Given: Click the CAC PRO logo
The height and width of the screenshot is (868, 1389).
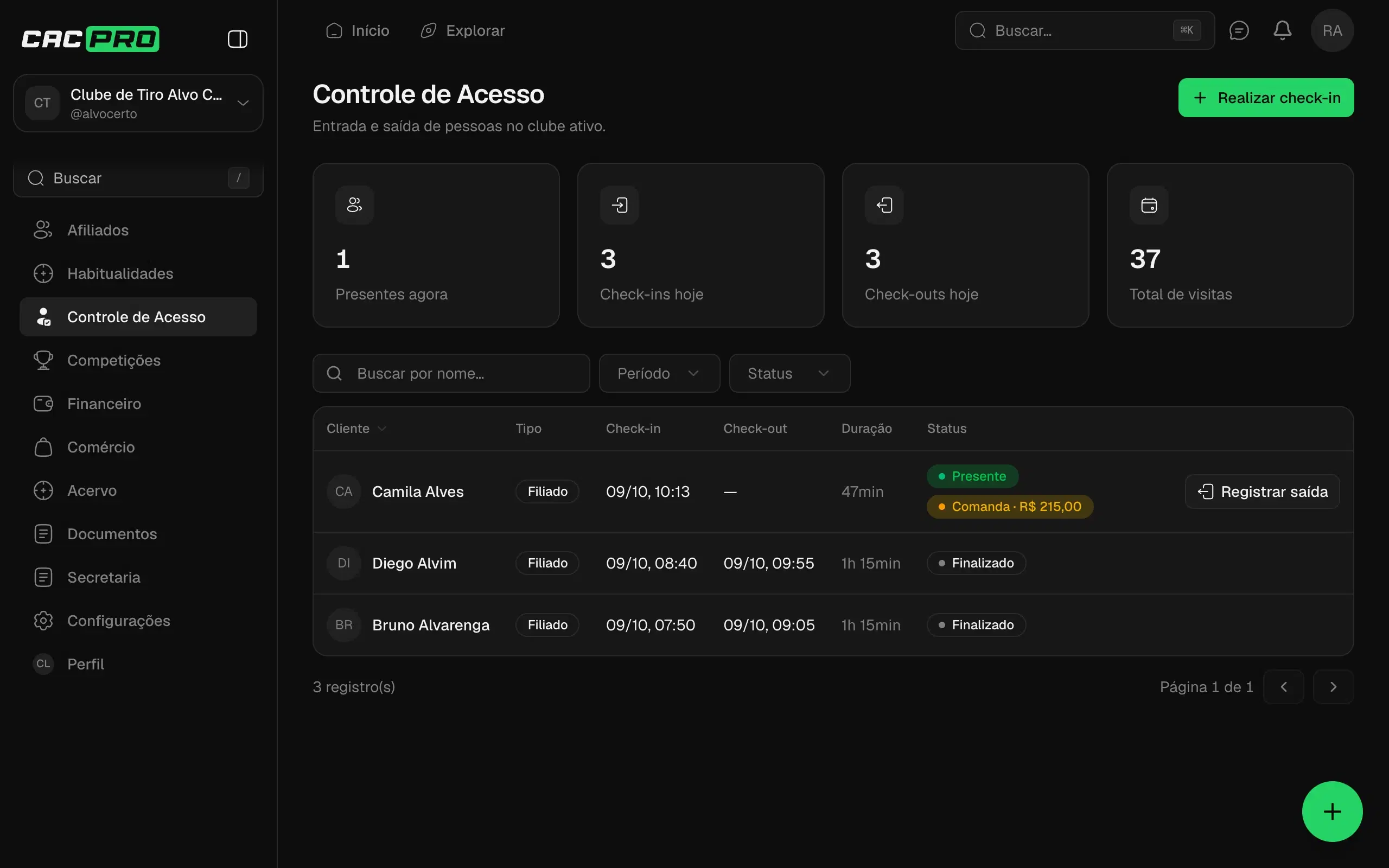Looking at the screenshot, I should 90,39.
